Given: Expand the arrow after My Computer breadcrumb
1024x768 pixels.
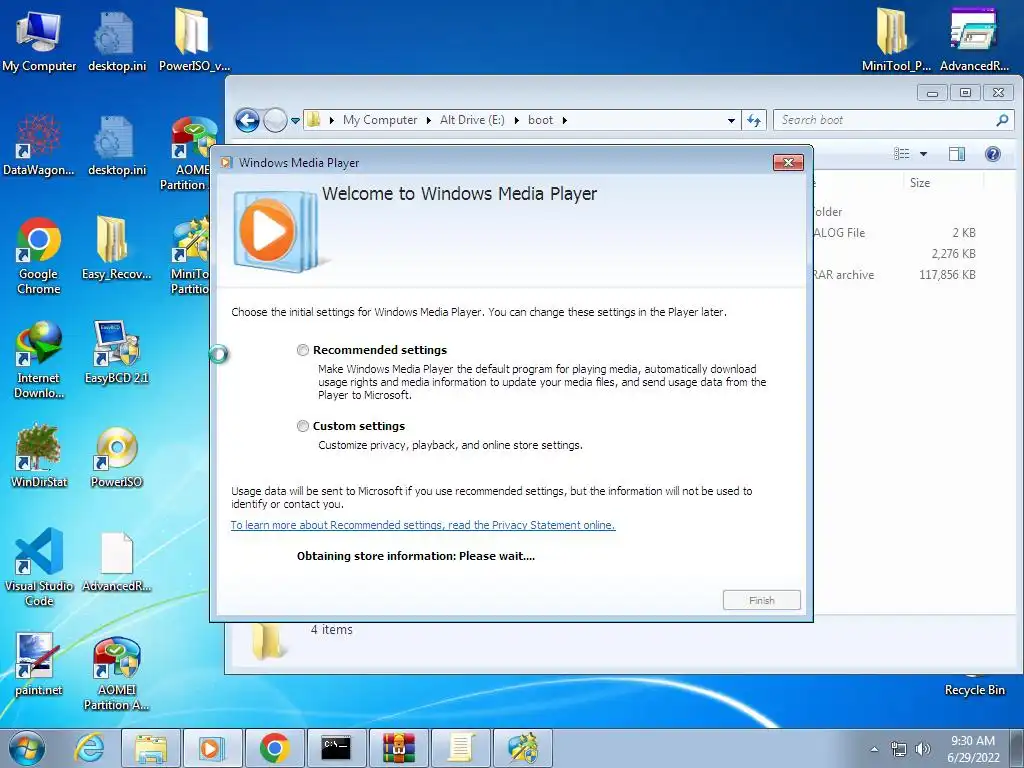Looking at the screenshot, I should pyautogui.click(x=428, y=120).
